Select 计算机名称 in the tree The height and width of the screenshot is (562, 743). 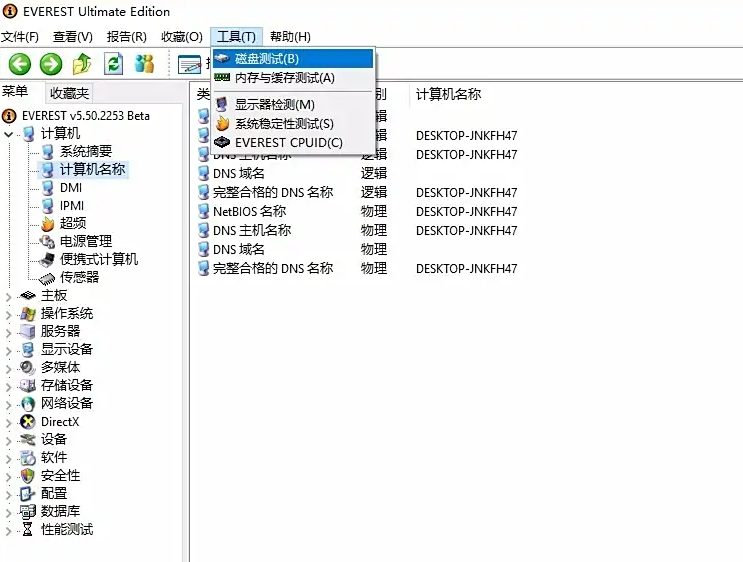(92, 169)
